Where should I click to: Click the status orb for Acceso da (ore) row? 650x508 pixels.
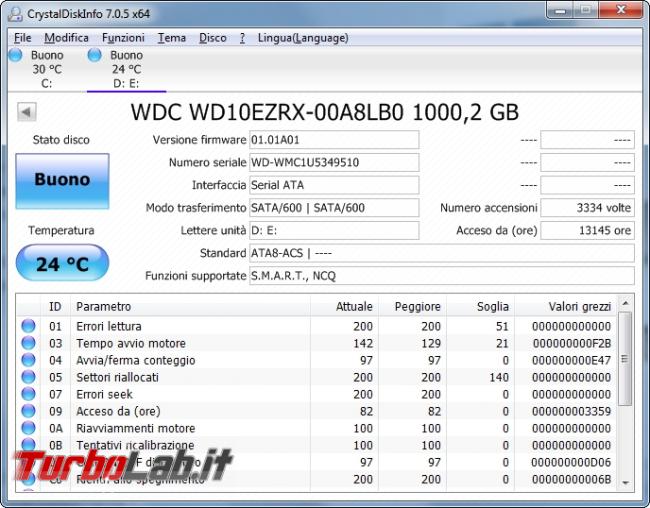[28, 411]
